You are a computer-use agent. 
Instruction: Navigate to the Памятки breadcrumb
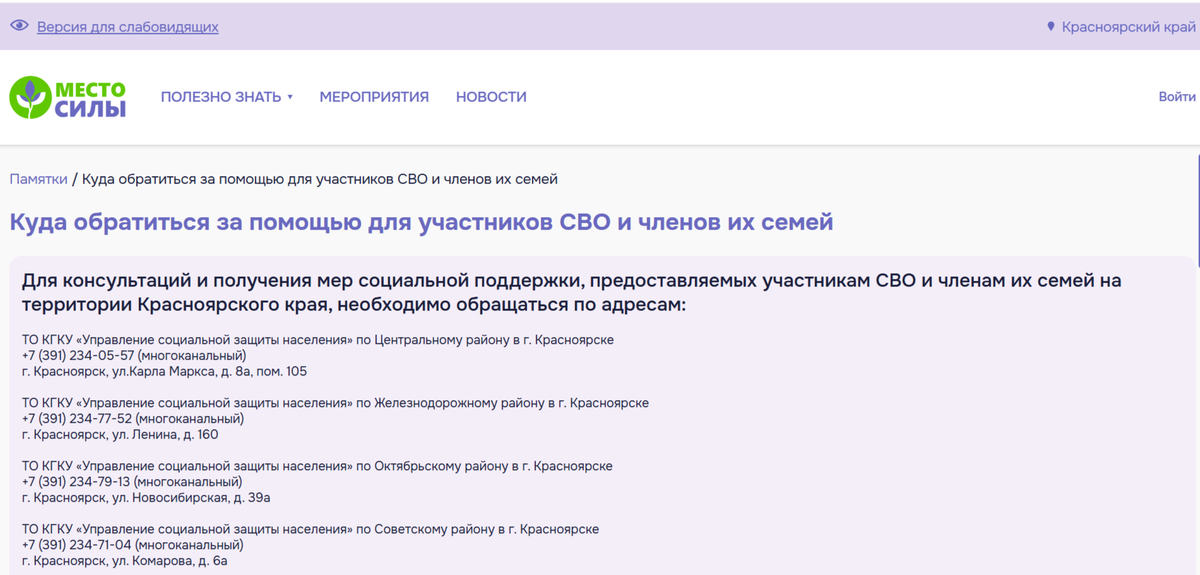(x=38, y=179)
